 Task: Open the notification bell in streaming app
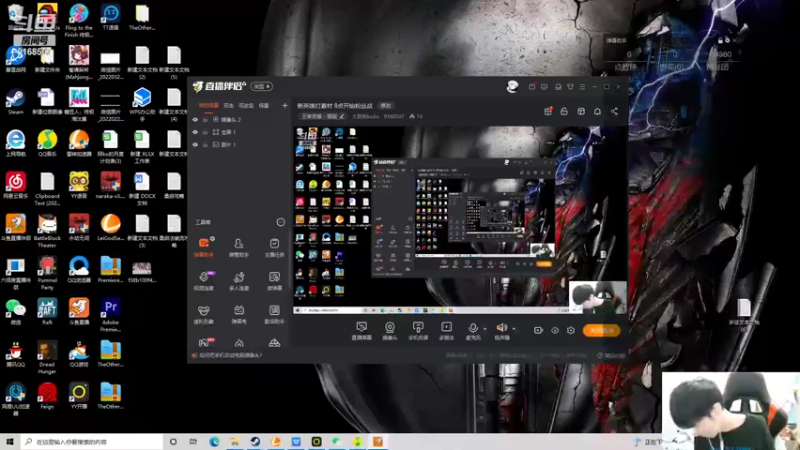(x=597, y=111)
